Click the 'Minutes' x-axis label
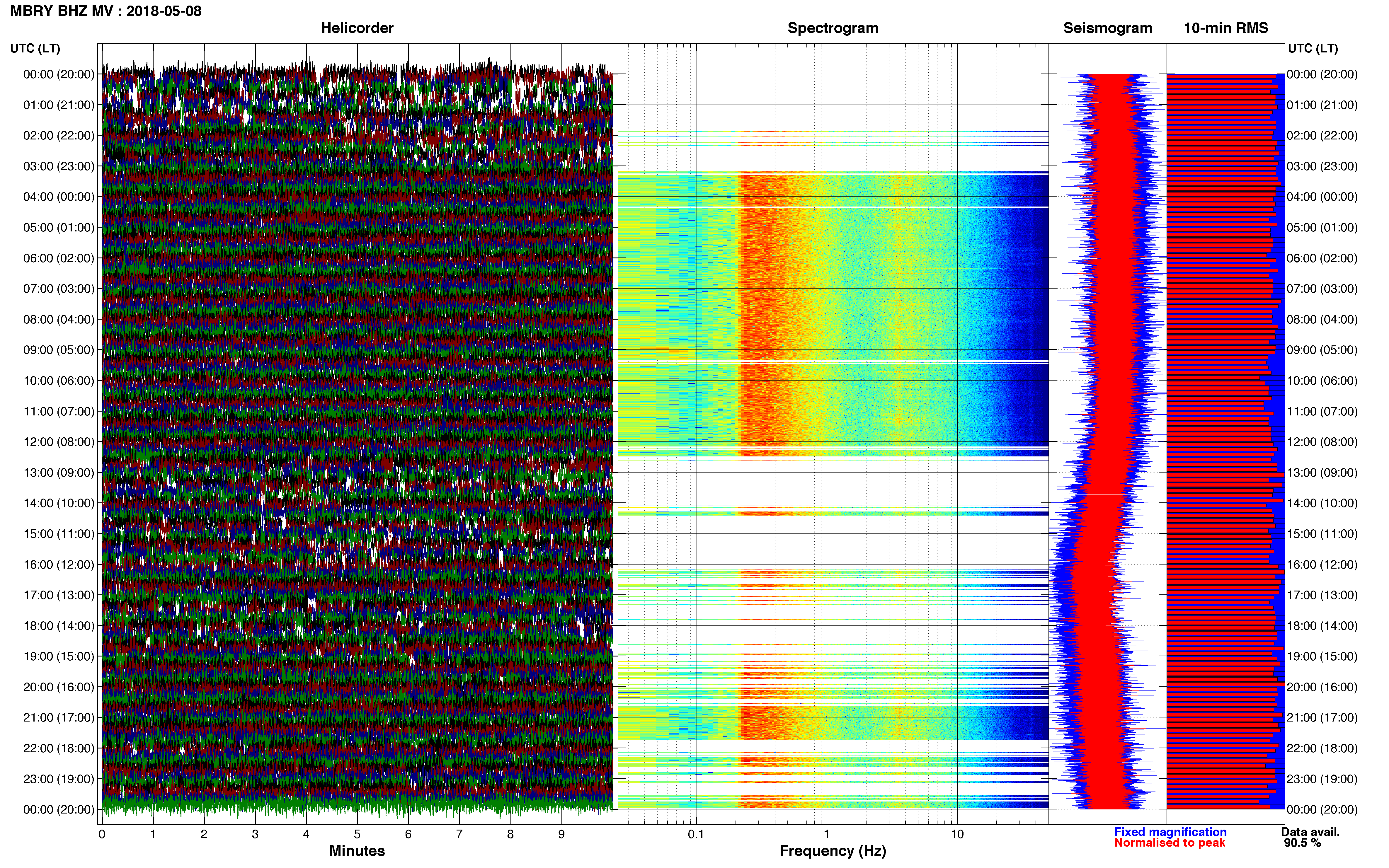The width and height of the screenshot is (1389, 868). [x=357, y=851]
